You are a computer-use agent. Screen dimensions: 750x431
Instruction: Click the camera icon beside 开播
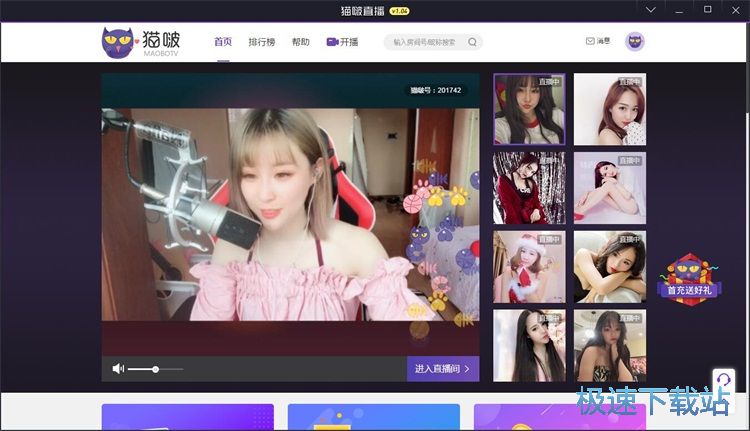[332, 42]
